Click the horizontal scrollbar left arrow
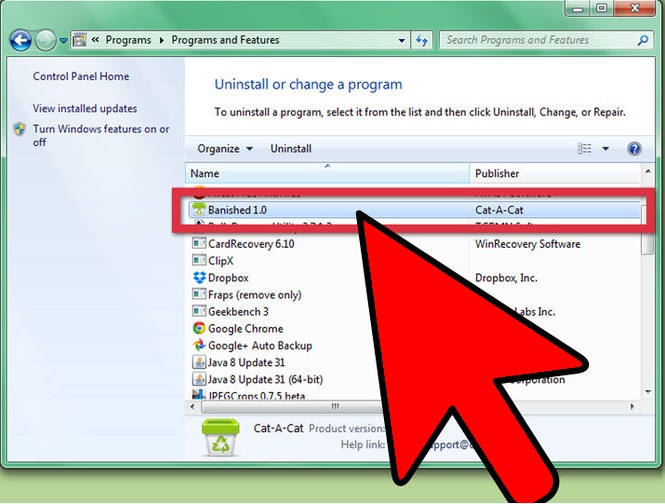 coord(193,406)
